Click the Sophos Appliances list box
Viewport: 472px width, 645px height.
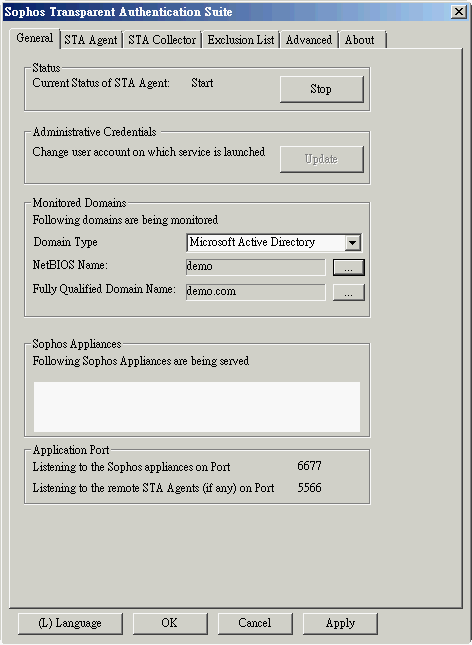[197, 407]
